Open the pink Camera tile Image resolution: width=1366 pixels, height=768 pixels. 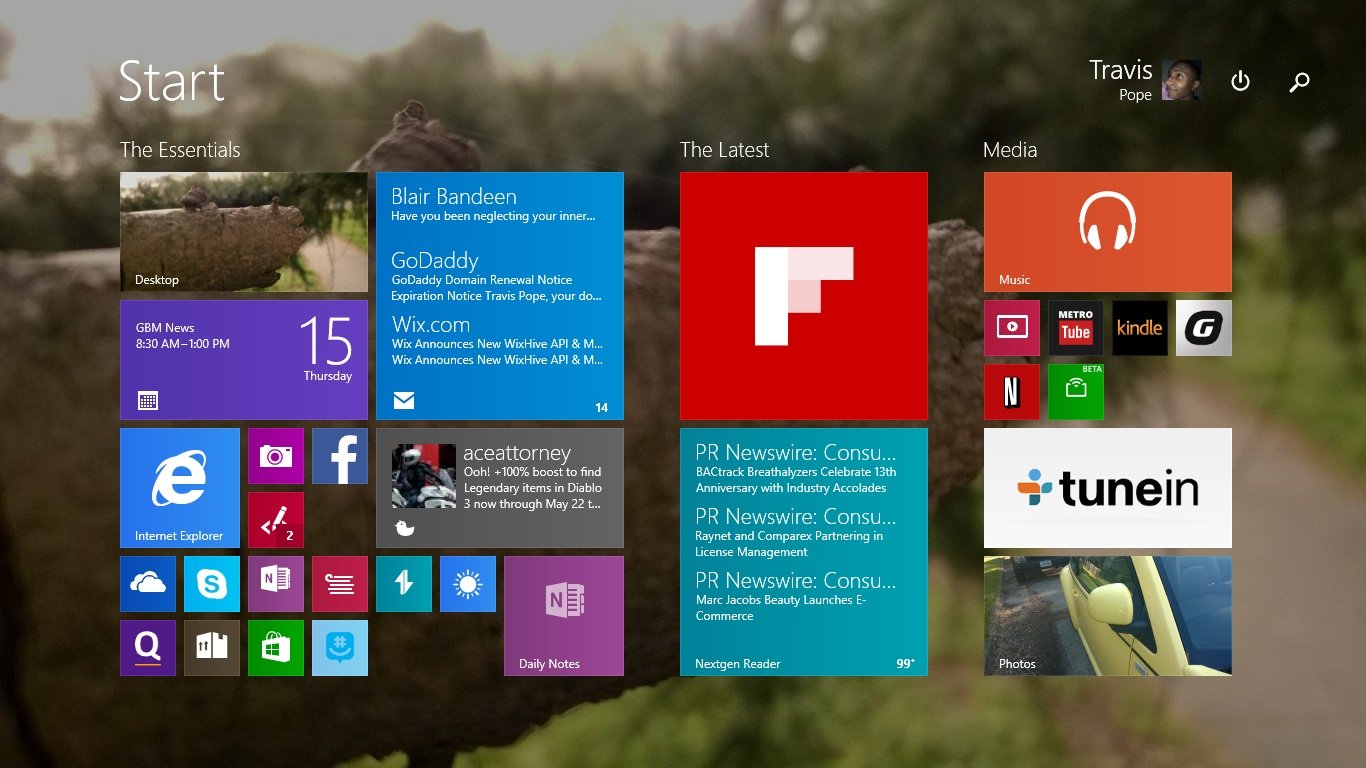tap(276, 456)
